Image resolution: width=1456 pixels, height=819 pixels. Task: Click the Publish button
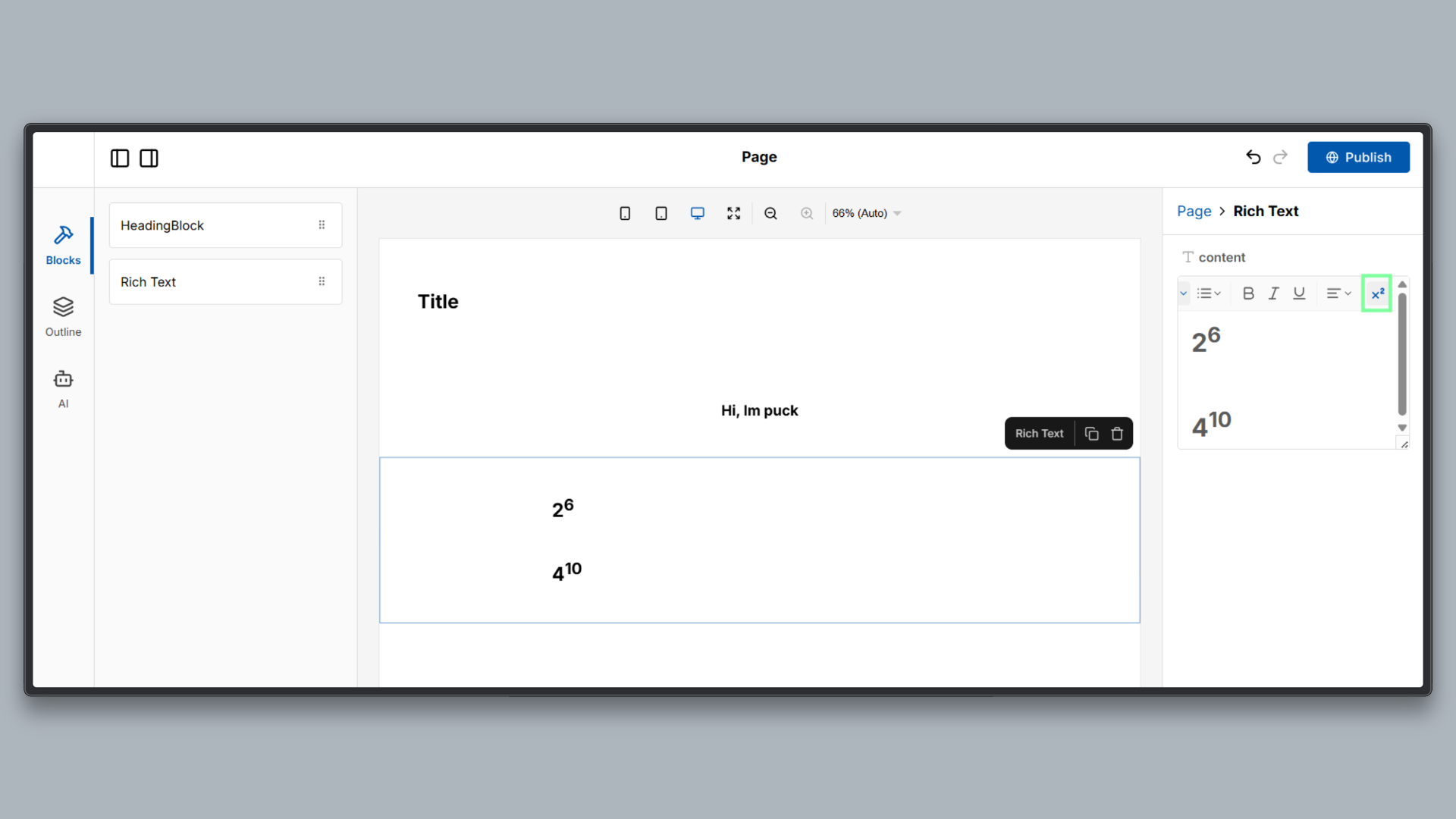(x=1358, y=157)
